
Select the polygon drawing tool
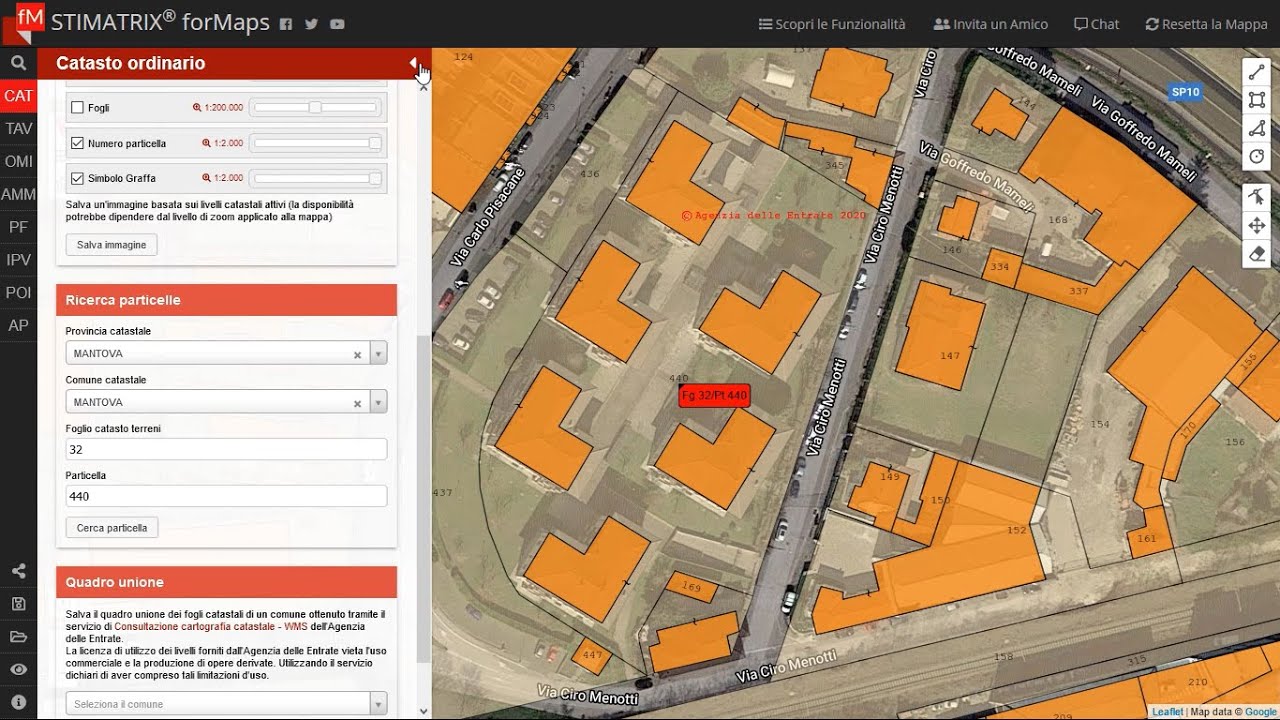coord(1257,128)
